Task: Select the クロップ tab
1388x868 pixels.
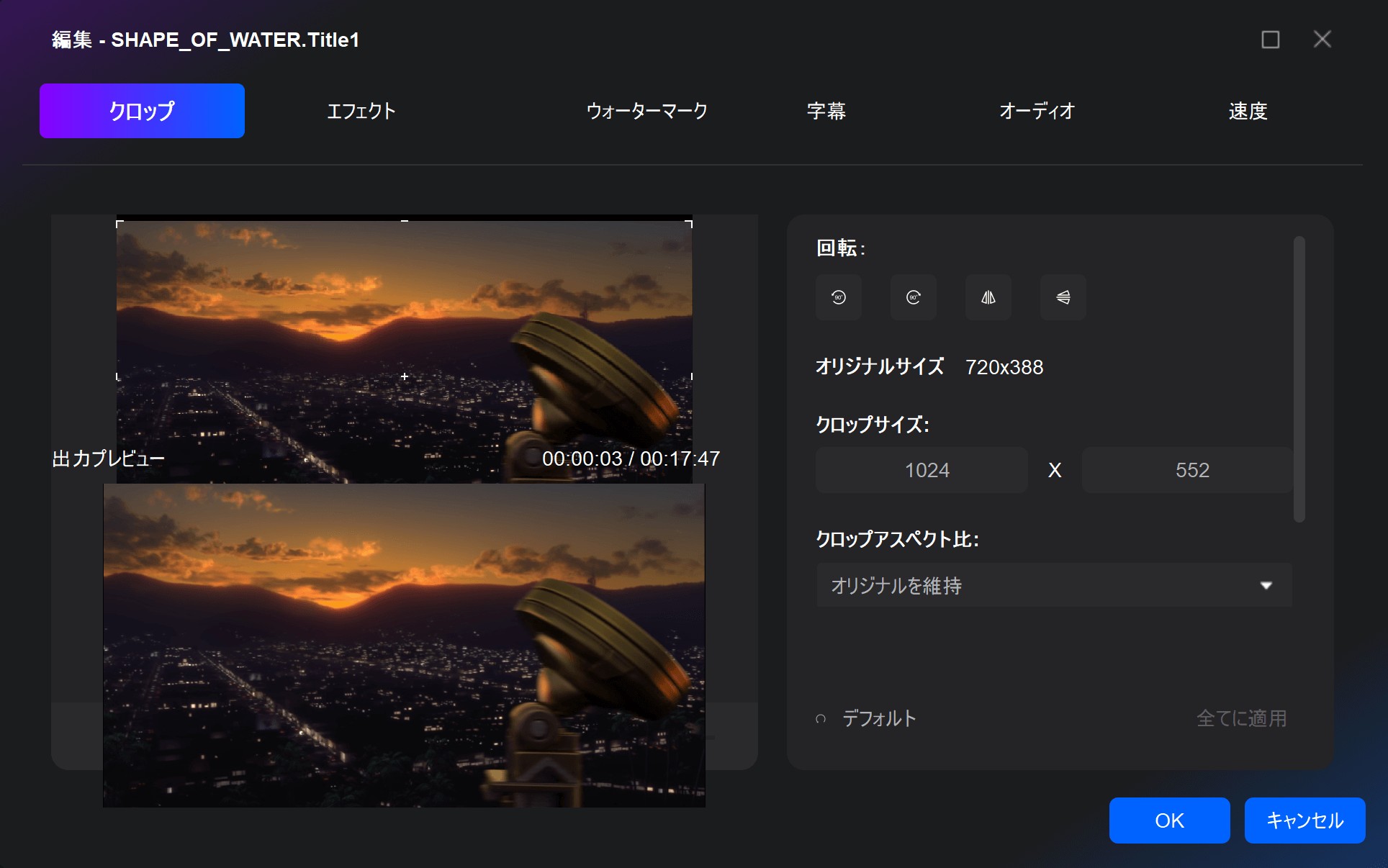Action: pyautogui.click(x=142, y=111)
